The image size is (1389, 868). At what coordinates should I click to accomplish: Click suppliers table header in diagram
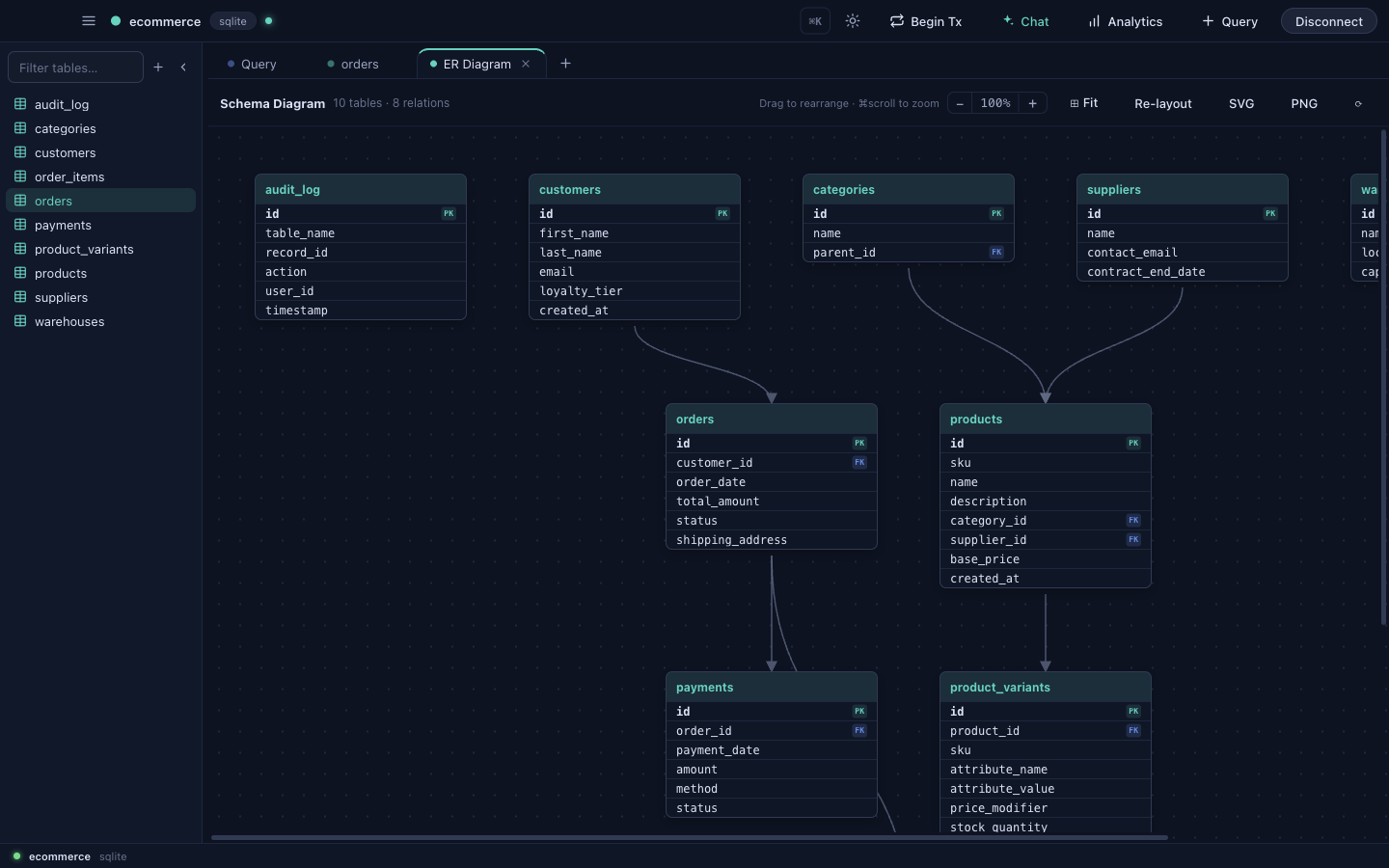[1183, 190]
